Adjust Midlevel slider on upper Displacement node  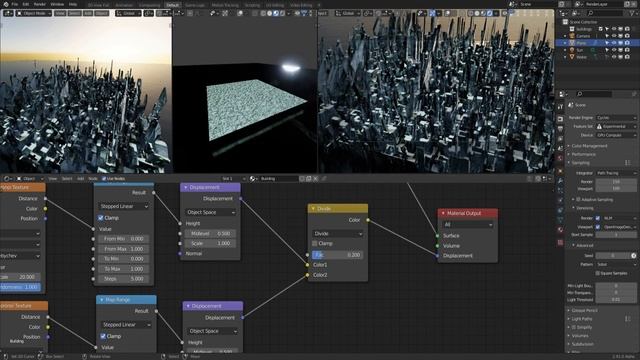pos(210,233)
